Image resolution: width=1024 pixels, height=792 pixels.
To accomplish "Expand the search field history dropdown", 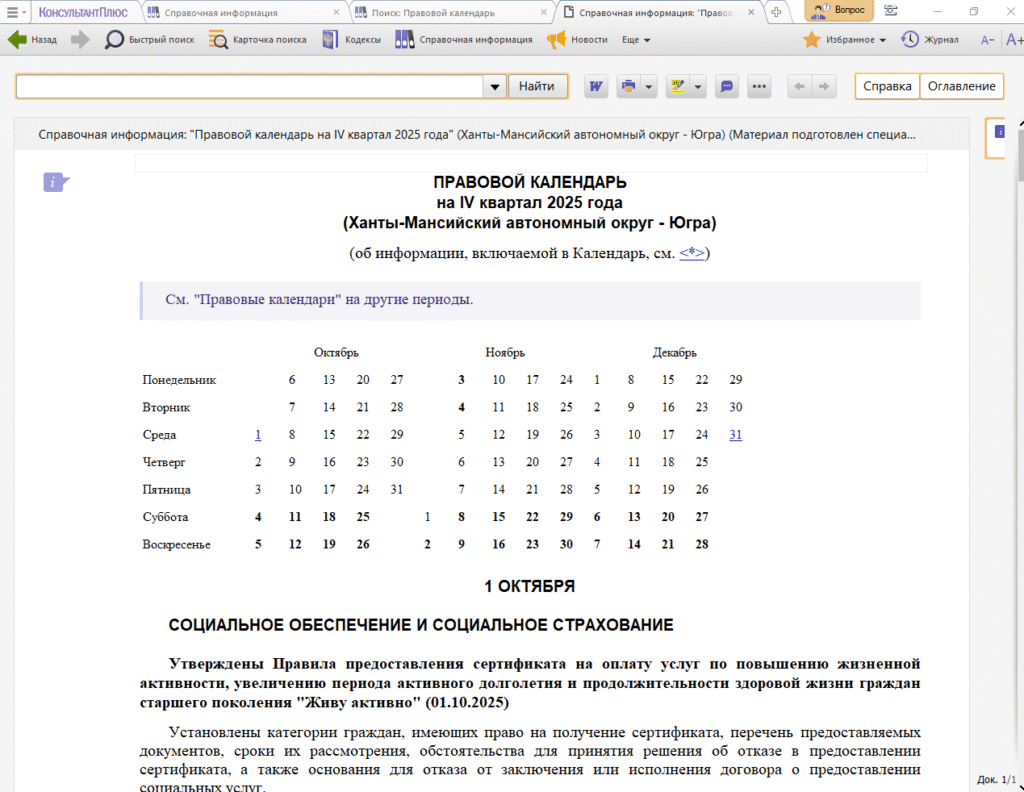I will click(x=495, y=87).
